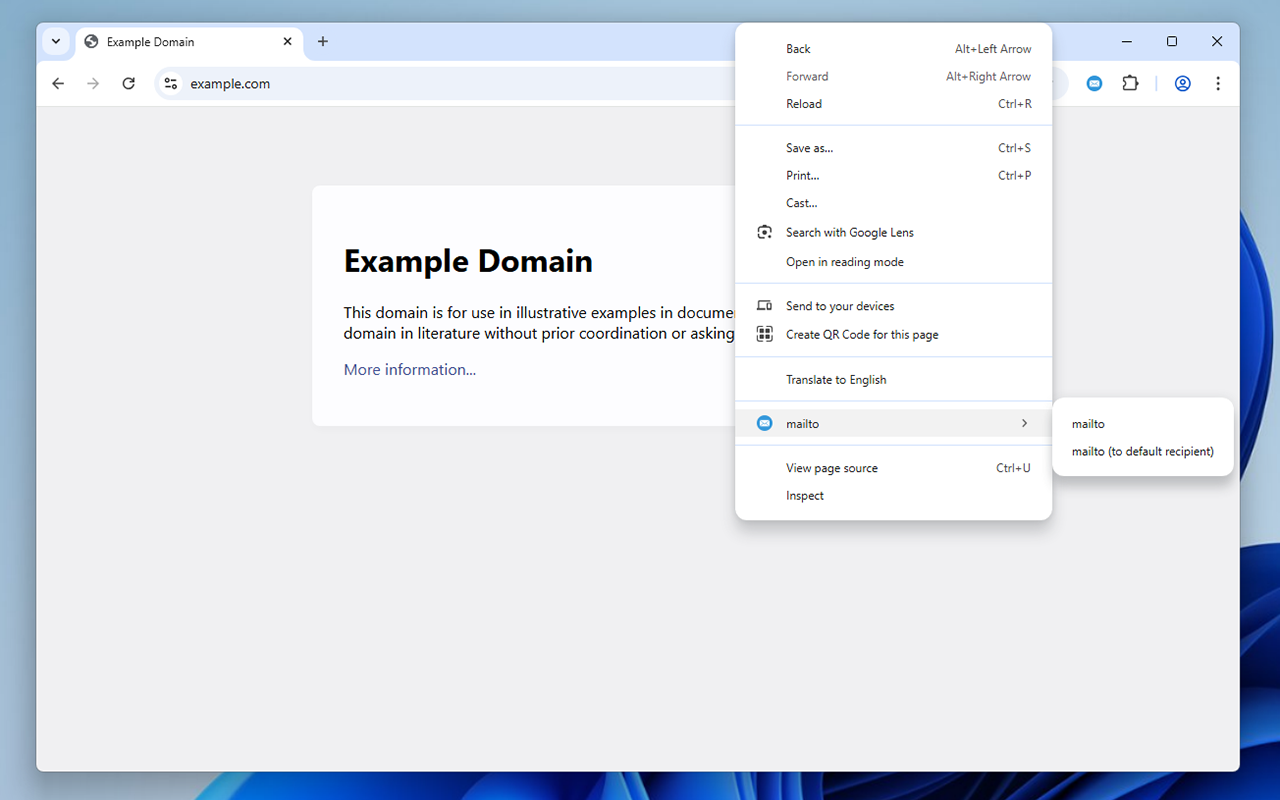Expand the mailto submenu entry

click(893, 424)
